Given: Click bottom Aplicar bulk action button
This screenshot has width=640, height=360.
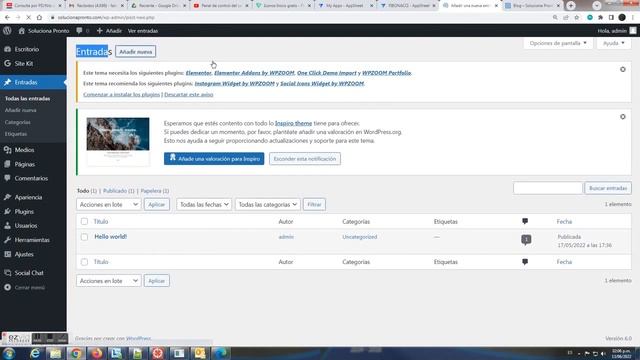Looking at the screenshot, I should click(x=156, y=281).
